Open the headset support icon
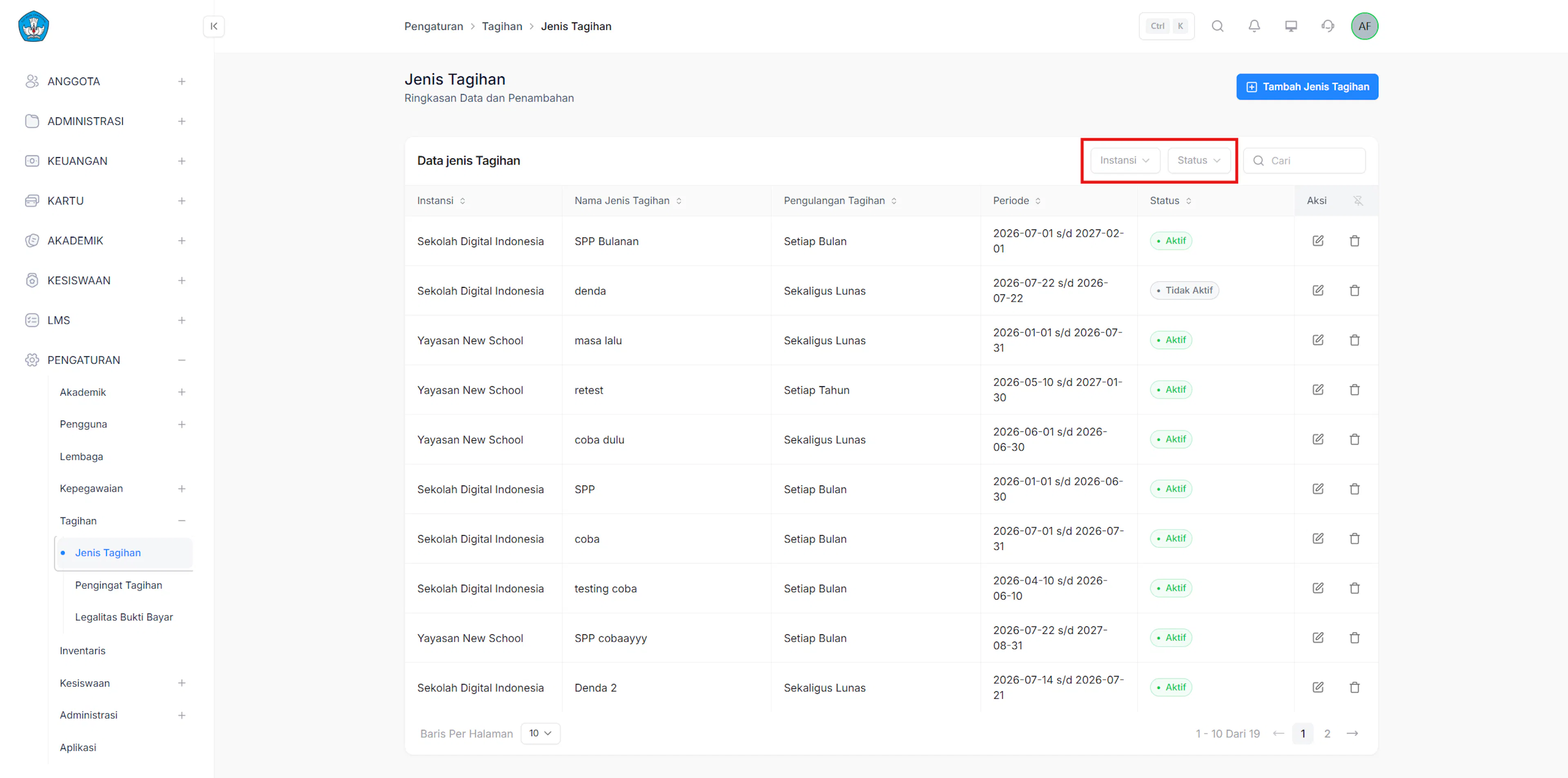The width and height of the screenshot is (1568, 778). [1327, 26]
